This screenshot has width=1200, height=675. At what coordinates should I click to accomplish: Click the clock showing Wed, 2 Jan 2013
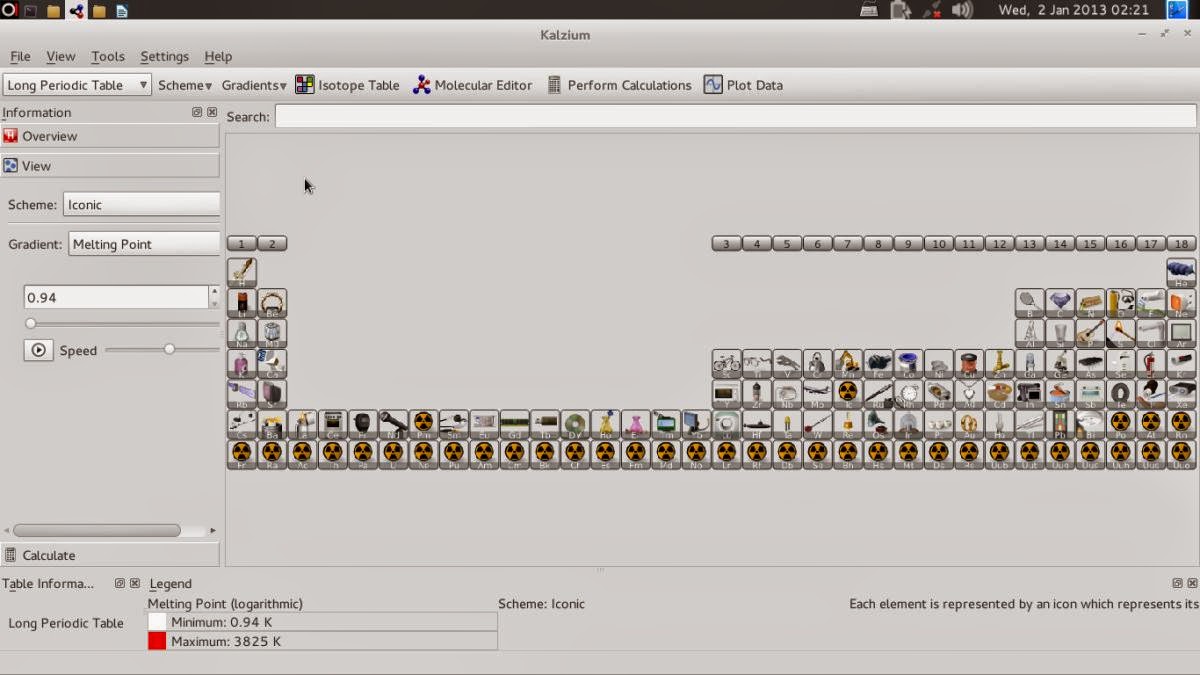1074,10
